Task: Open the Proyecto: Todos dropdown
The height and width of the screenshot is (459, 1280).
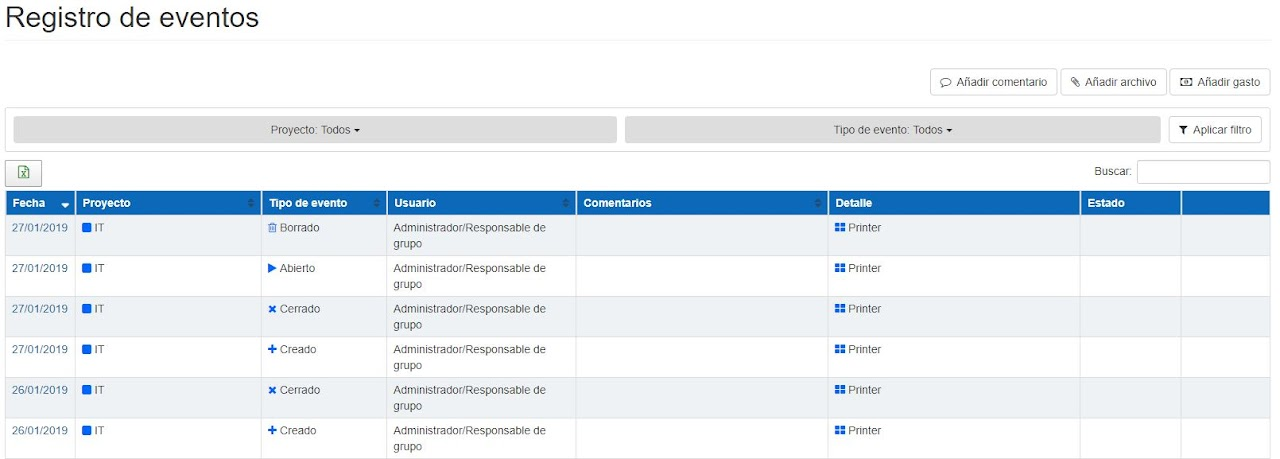Action: [x=315, y=130]
